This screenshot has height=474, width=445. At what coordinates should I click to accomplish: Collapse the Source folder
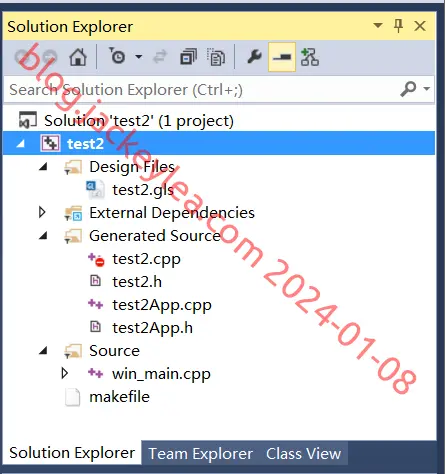[x=43, y=351]
